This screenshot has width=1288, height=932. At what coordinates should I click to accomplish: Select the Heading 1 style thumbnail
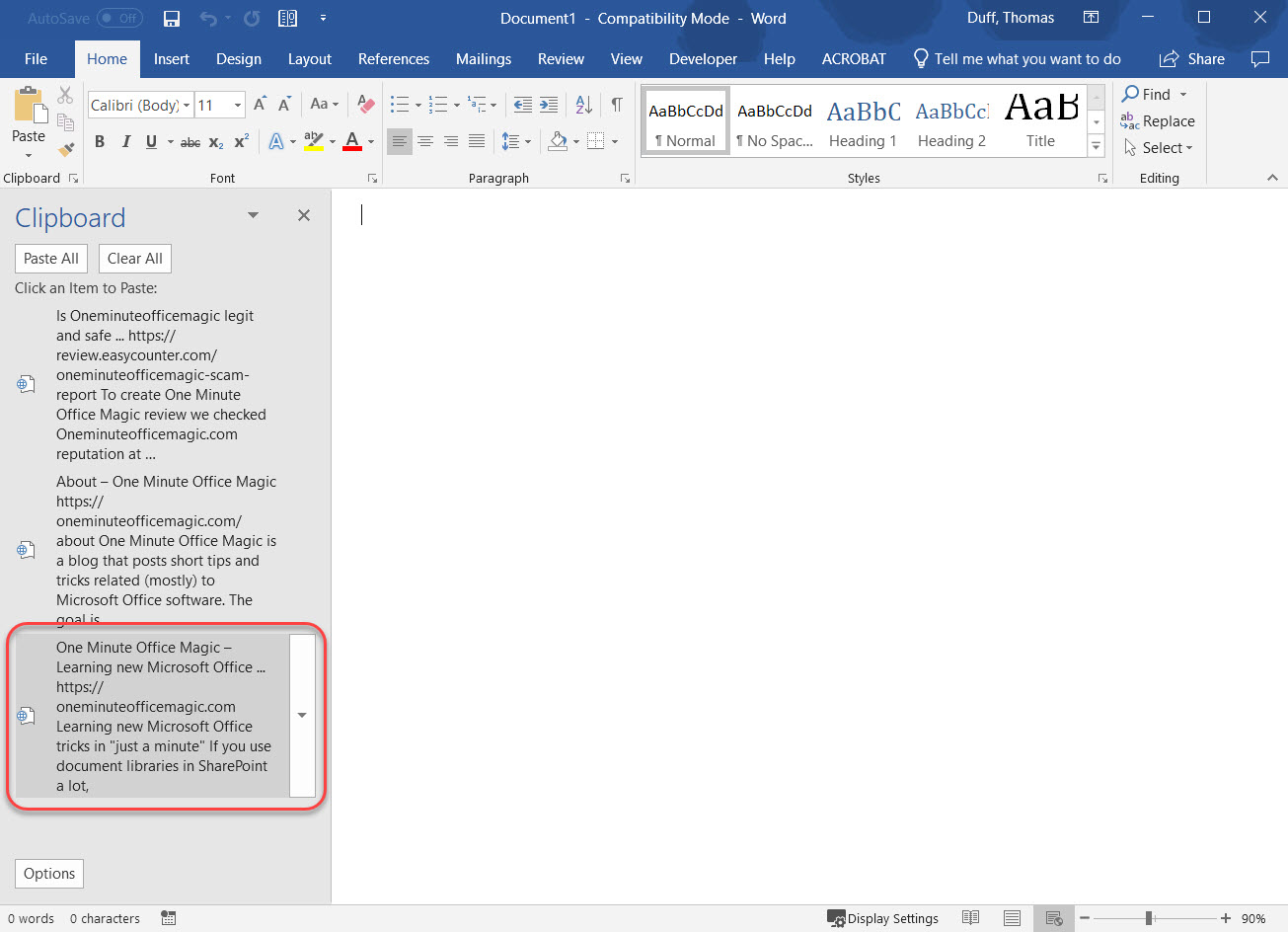(x=862, y=120)
